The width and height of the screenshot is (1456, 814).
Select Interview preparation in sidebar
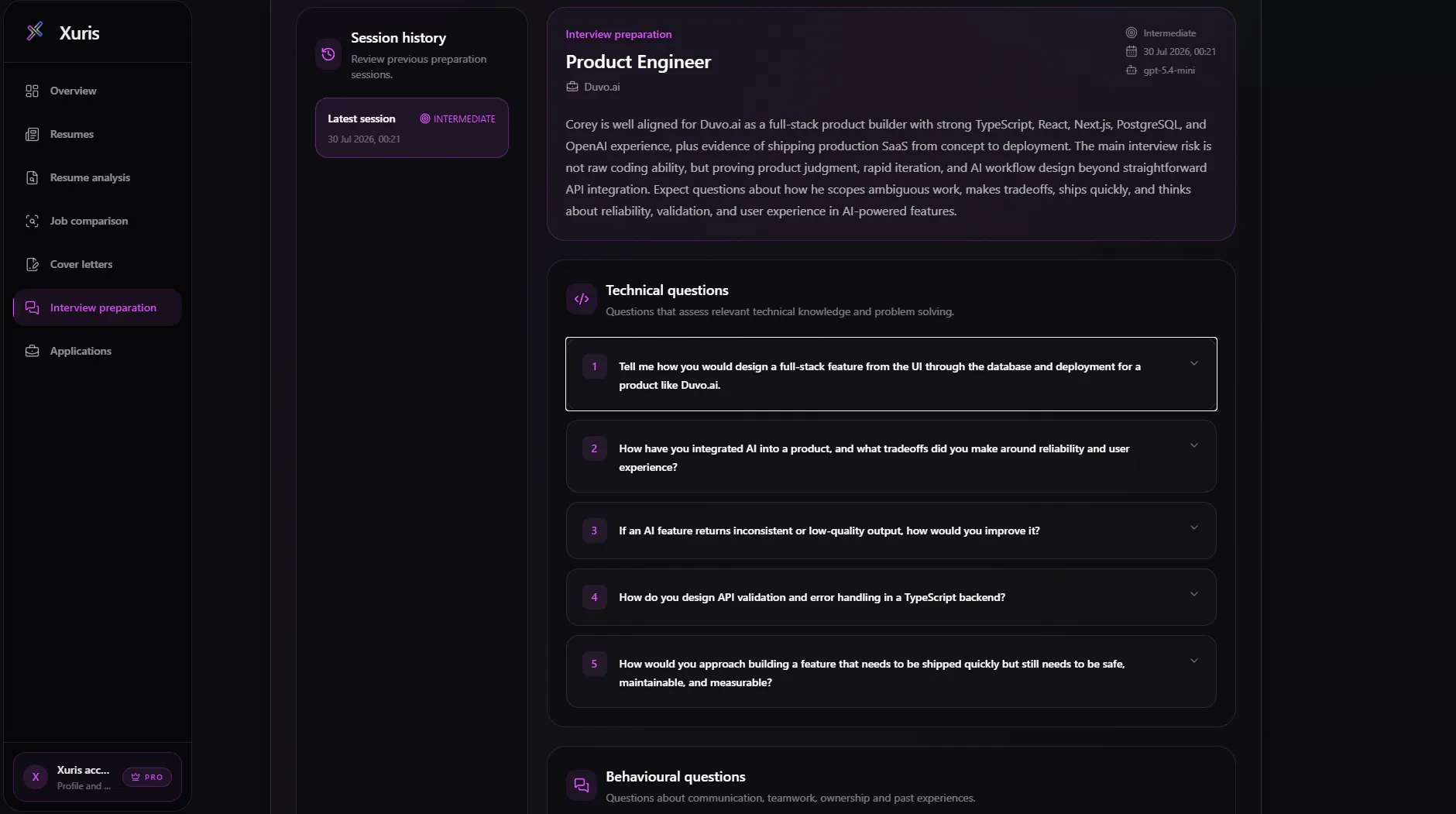tap(98, 308)
